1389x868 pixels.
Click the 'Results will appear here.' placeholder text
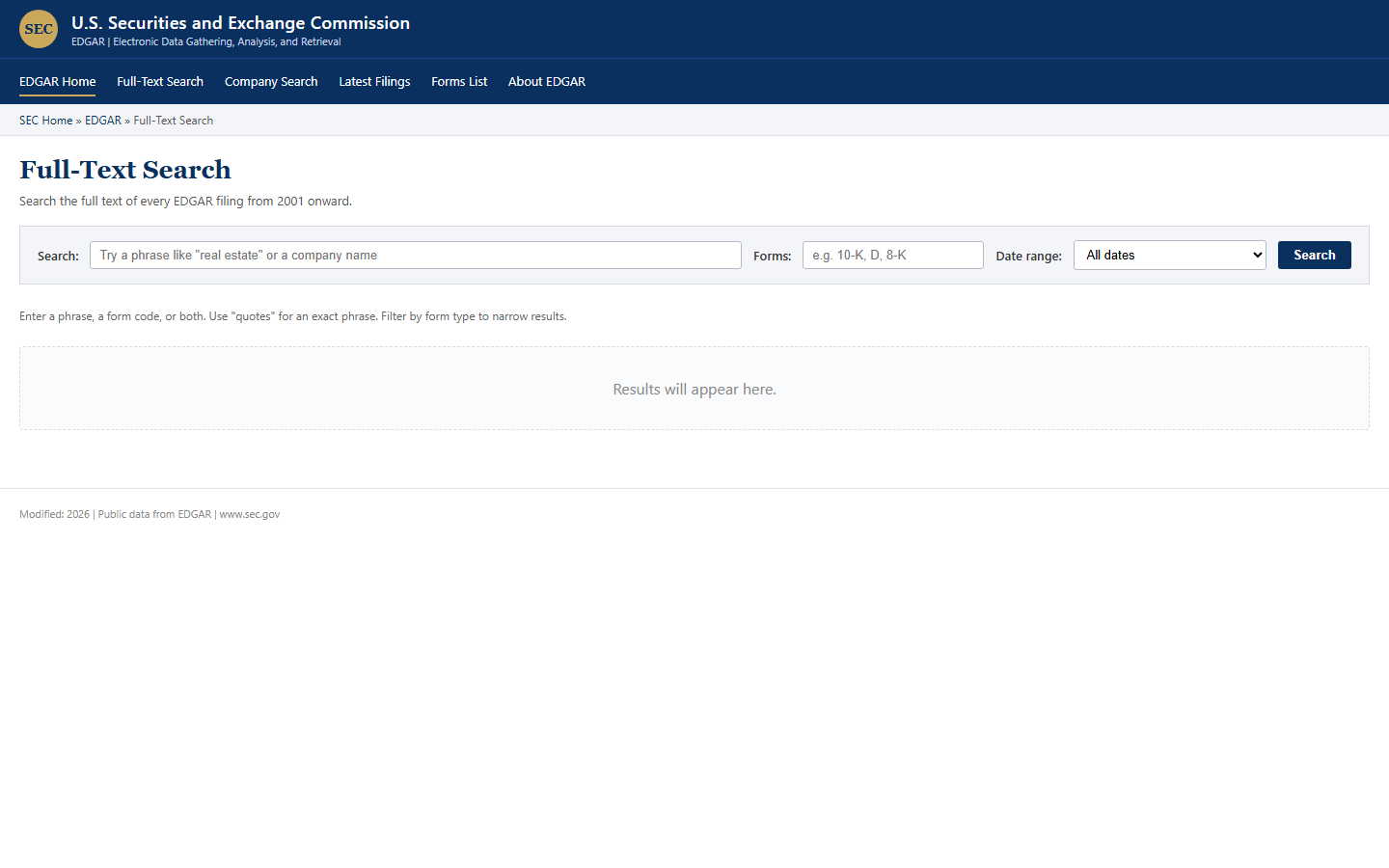pos(694,390)
